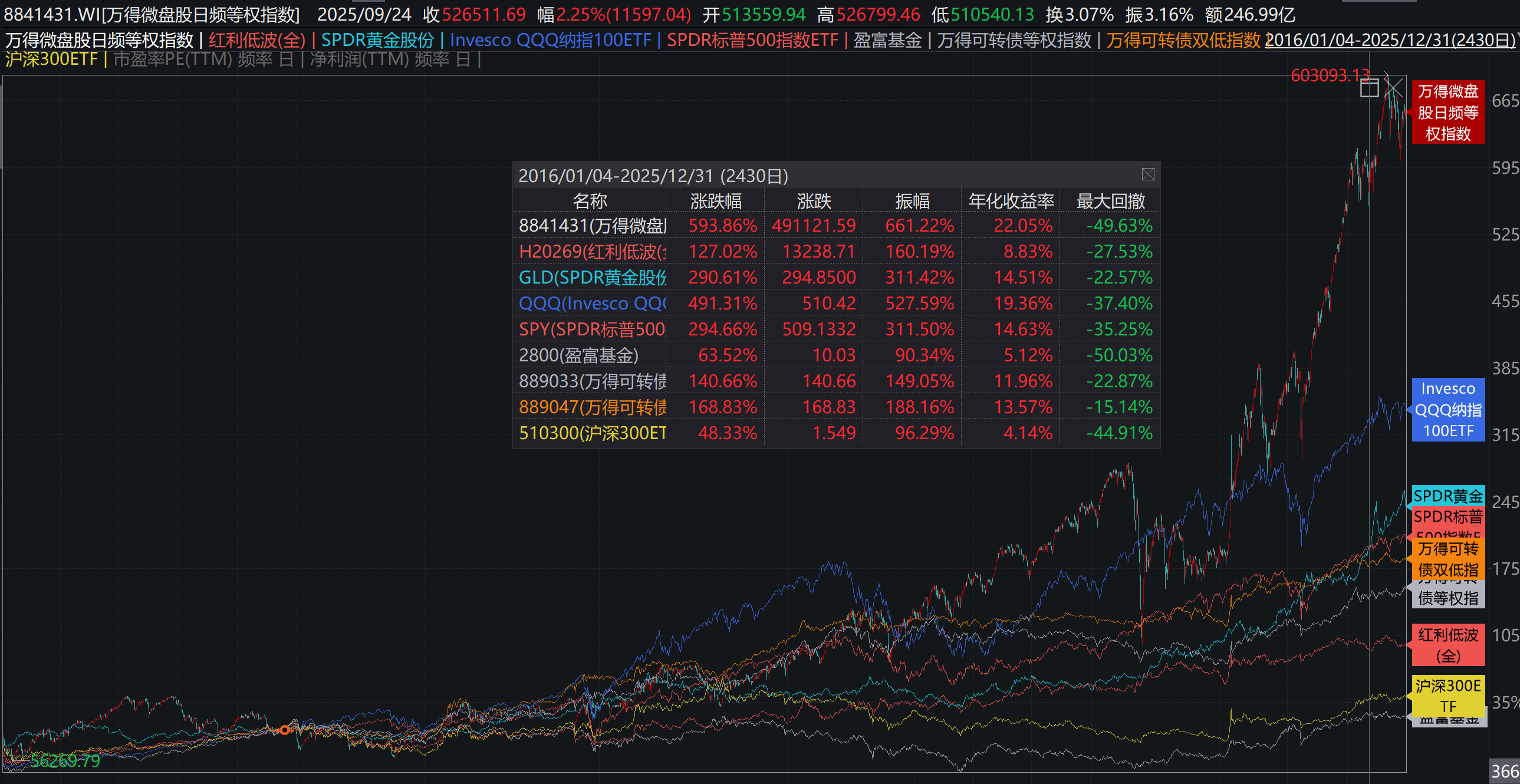Close the 2016-2025 statistics popup
The height and width of the screenshot is (784, 1520).
(x=1148, y=174)
